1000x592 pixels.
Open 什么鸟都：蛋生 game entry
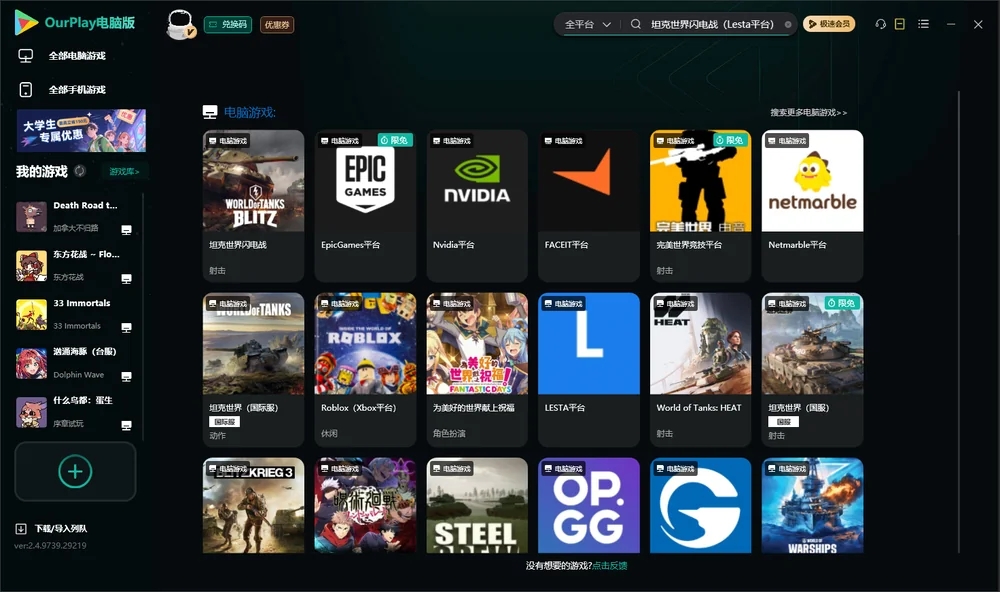point(75,412)
